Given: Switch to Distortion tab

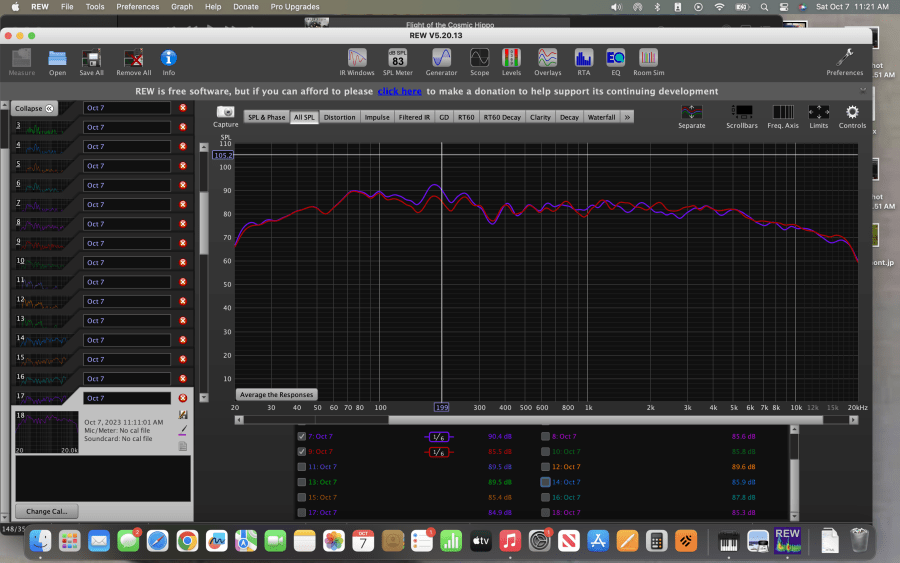Looking at the screenshot, I should (x=339, y=117).
